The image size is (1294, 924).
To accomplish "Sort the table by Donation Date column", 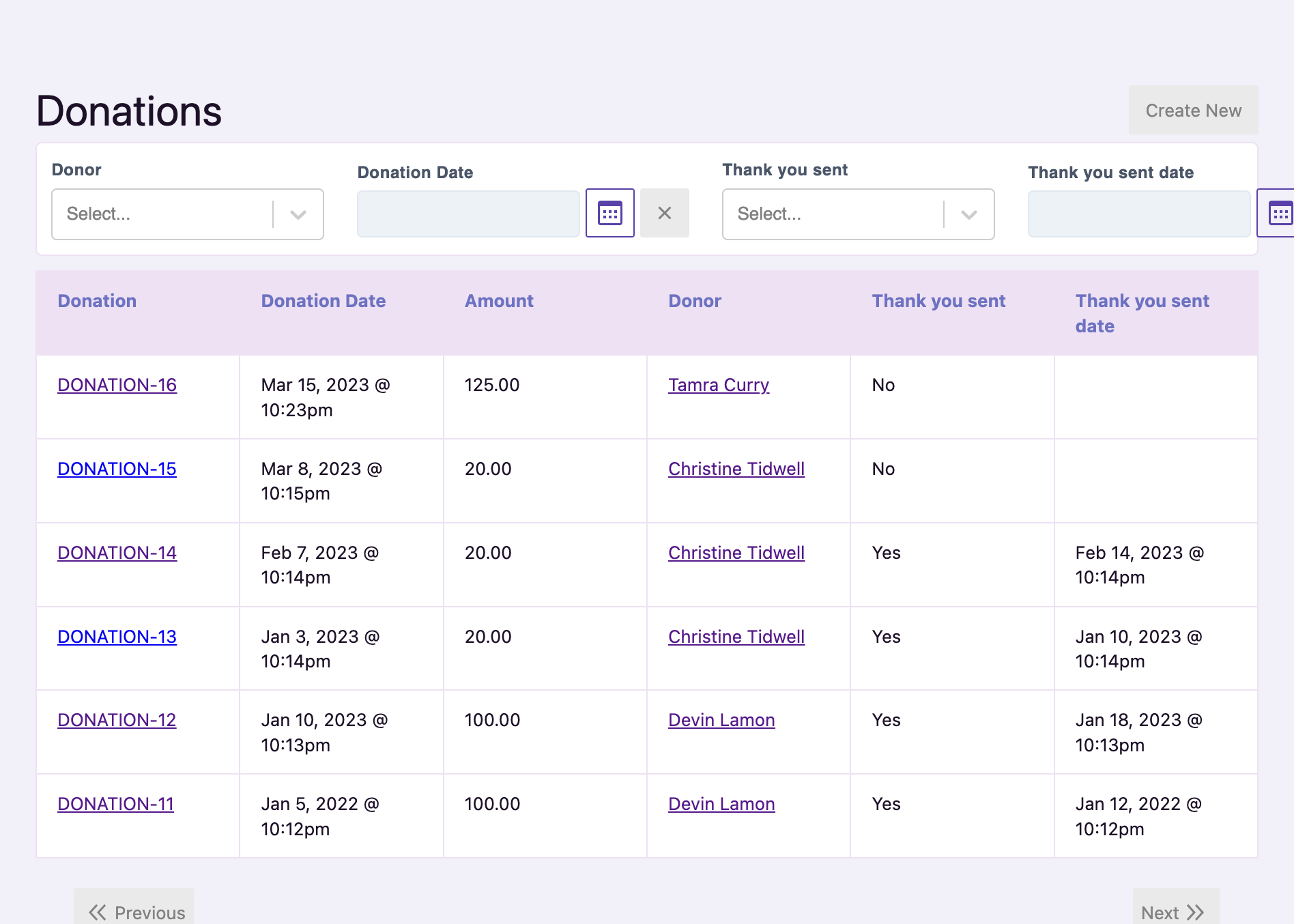I will coord(323,300).
